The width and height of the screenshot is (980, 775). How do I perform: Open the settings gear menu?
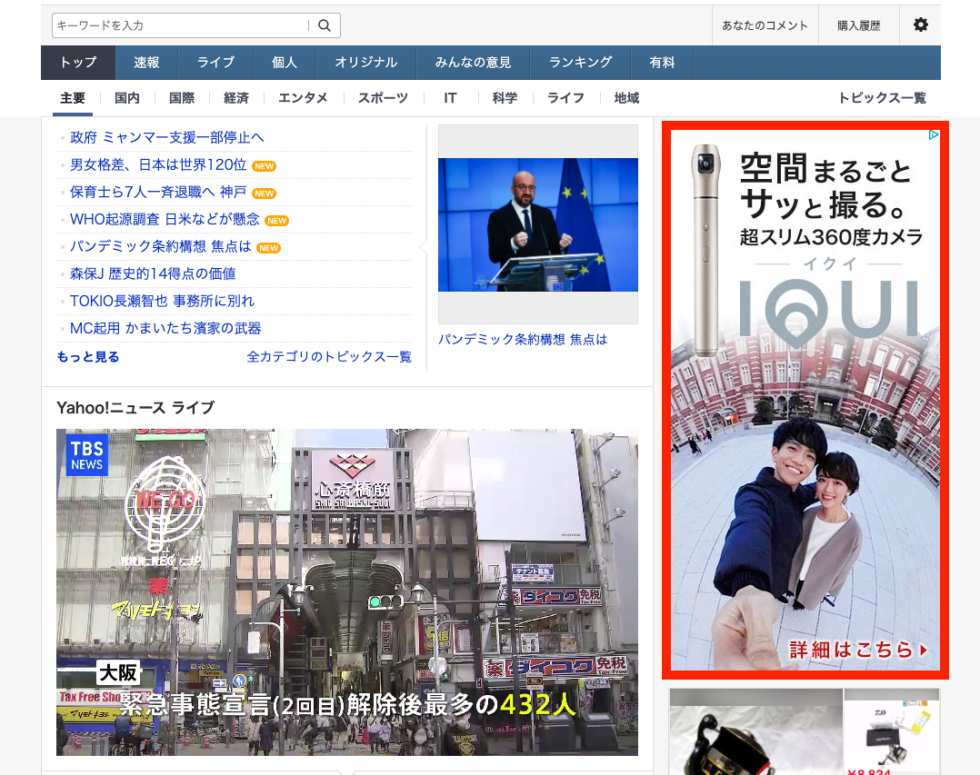(x=921, y=25)
